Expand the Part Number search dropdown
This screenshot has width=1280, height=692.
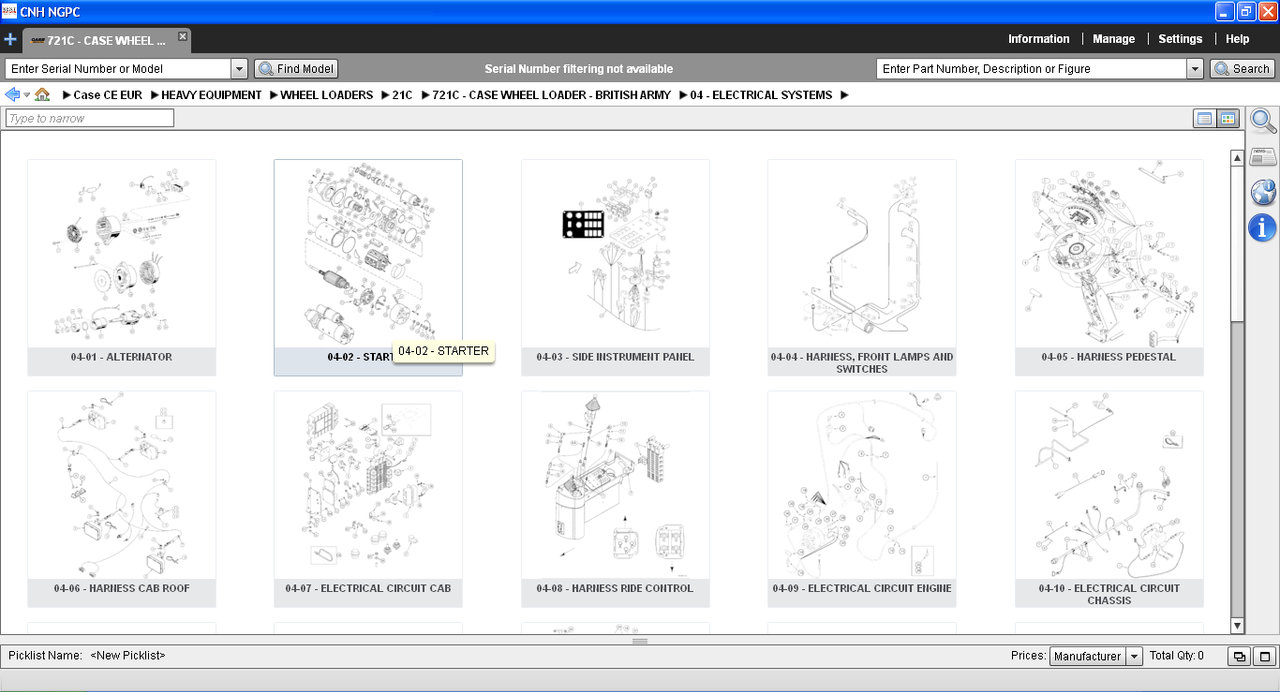pyautogui.click(x=1194, y=69)
